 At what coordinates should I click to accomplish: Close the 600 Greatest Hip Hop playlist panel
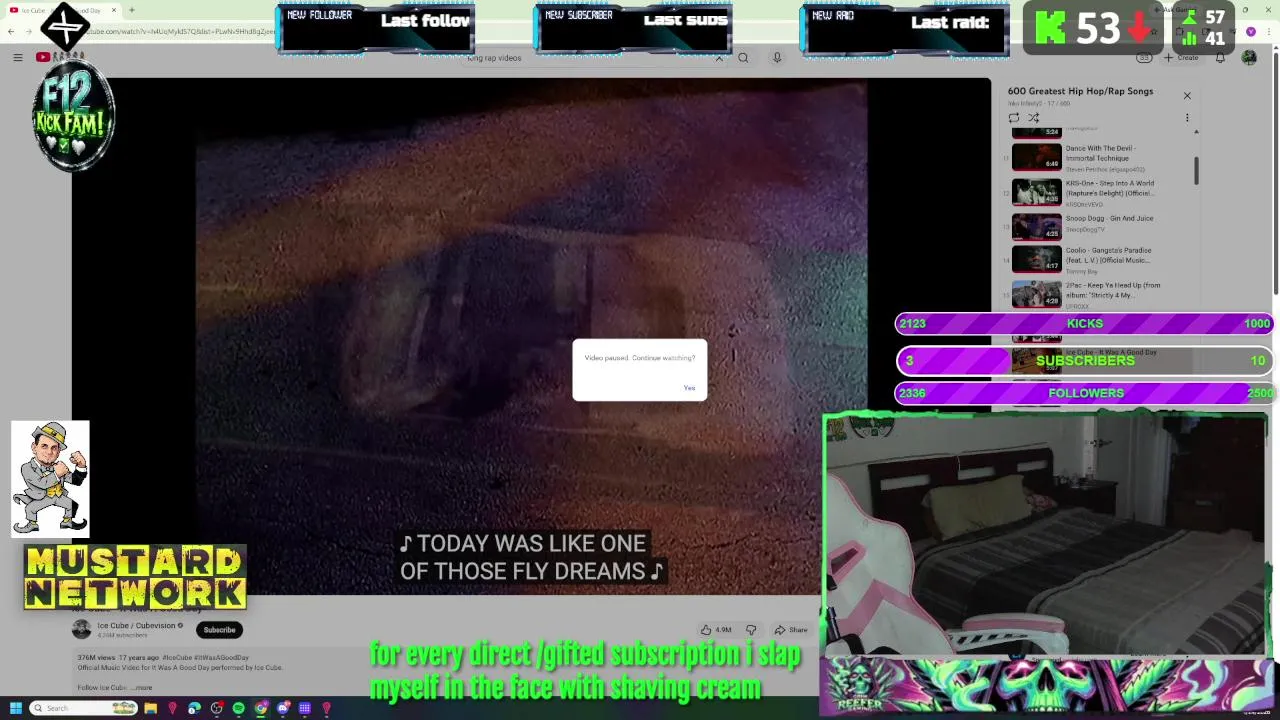click(x=1187, y=96)
